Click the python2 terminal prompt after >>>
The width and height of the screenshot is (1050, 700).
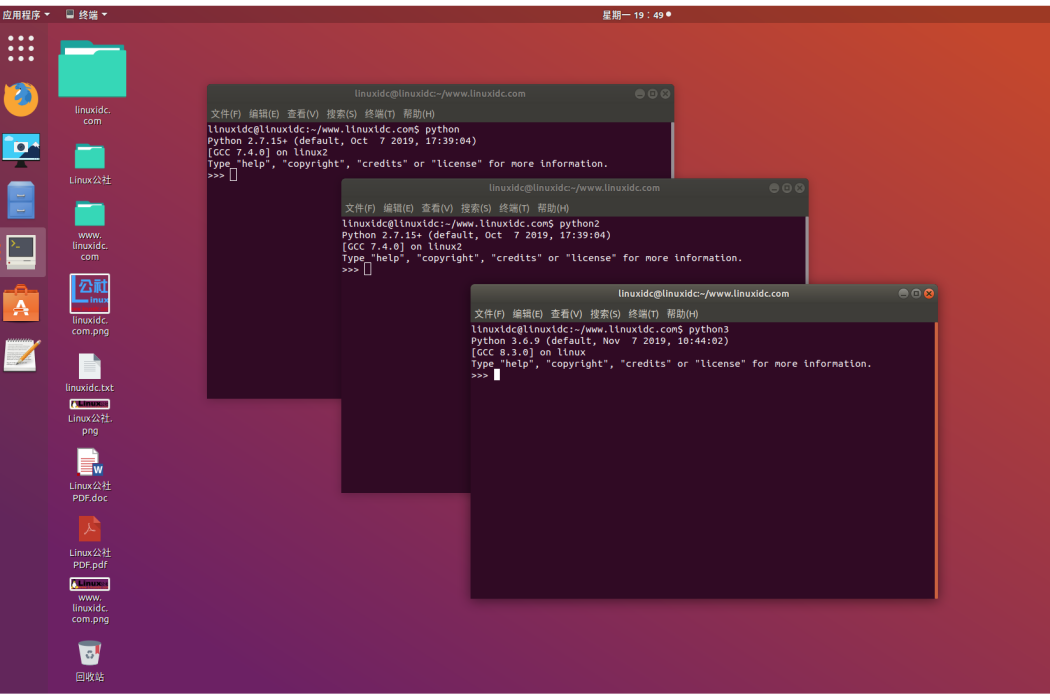[368, 269]
